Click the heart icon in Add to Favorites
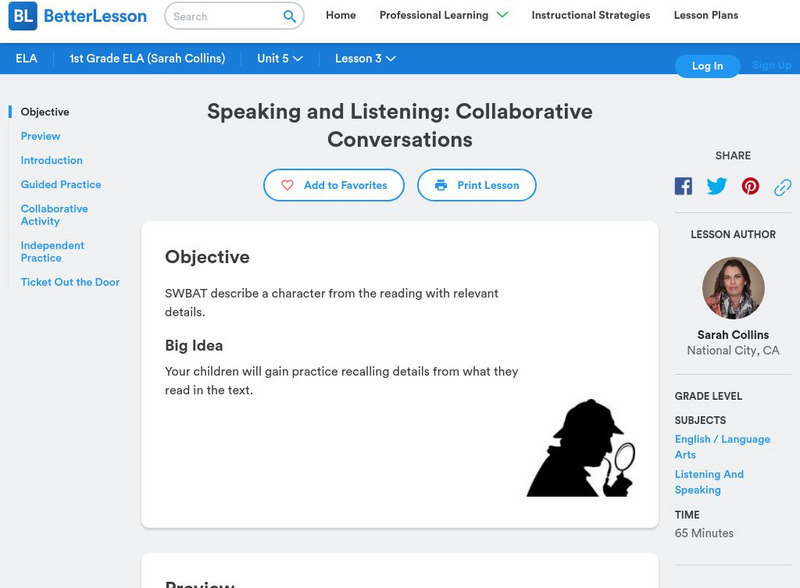 coord(288,185)
